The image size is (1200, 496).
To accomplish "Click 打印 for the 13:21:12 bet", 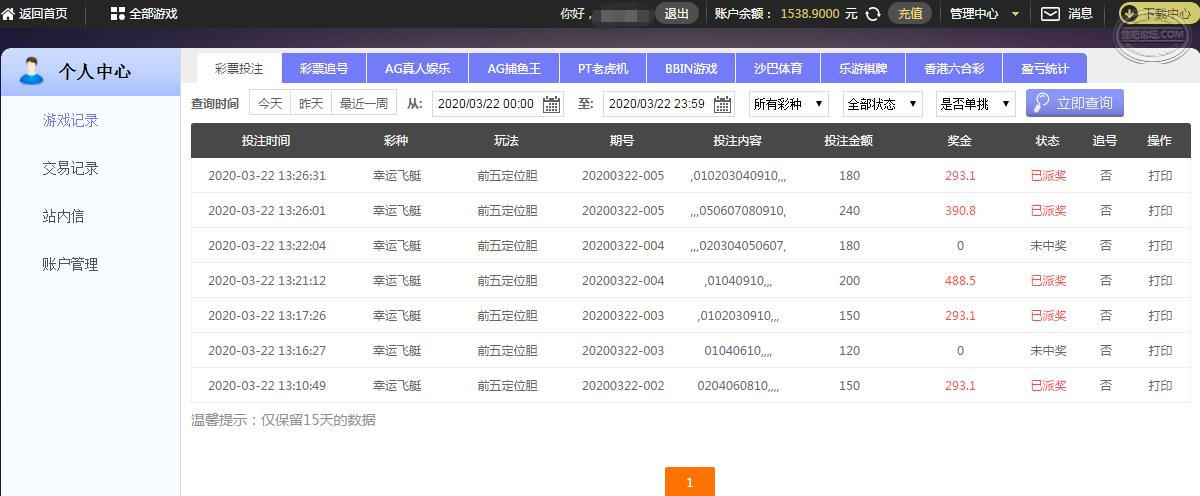I will pyautogui.click(x=1160, y=281).
